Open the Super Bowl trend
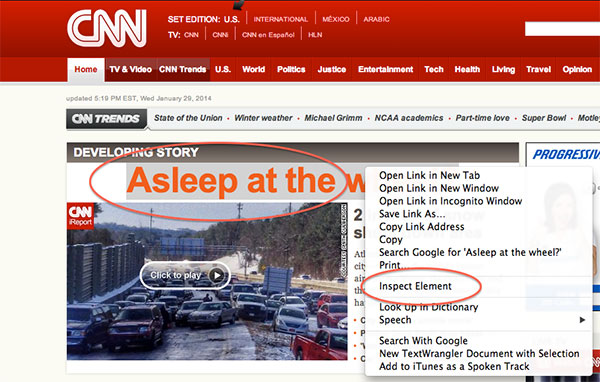600x382 pixels. [x=544, y=118]
